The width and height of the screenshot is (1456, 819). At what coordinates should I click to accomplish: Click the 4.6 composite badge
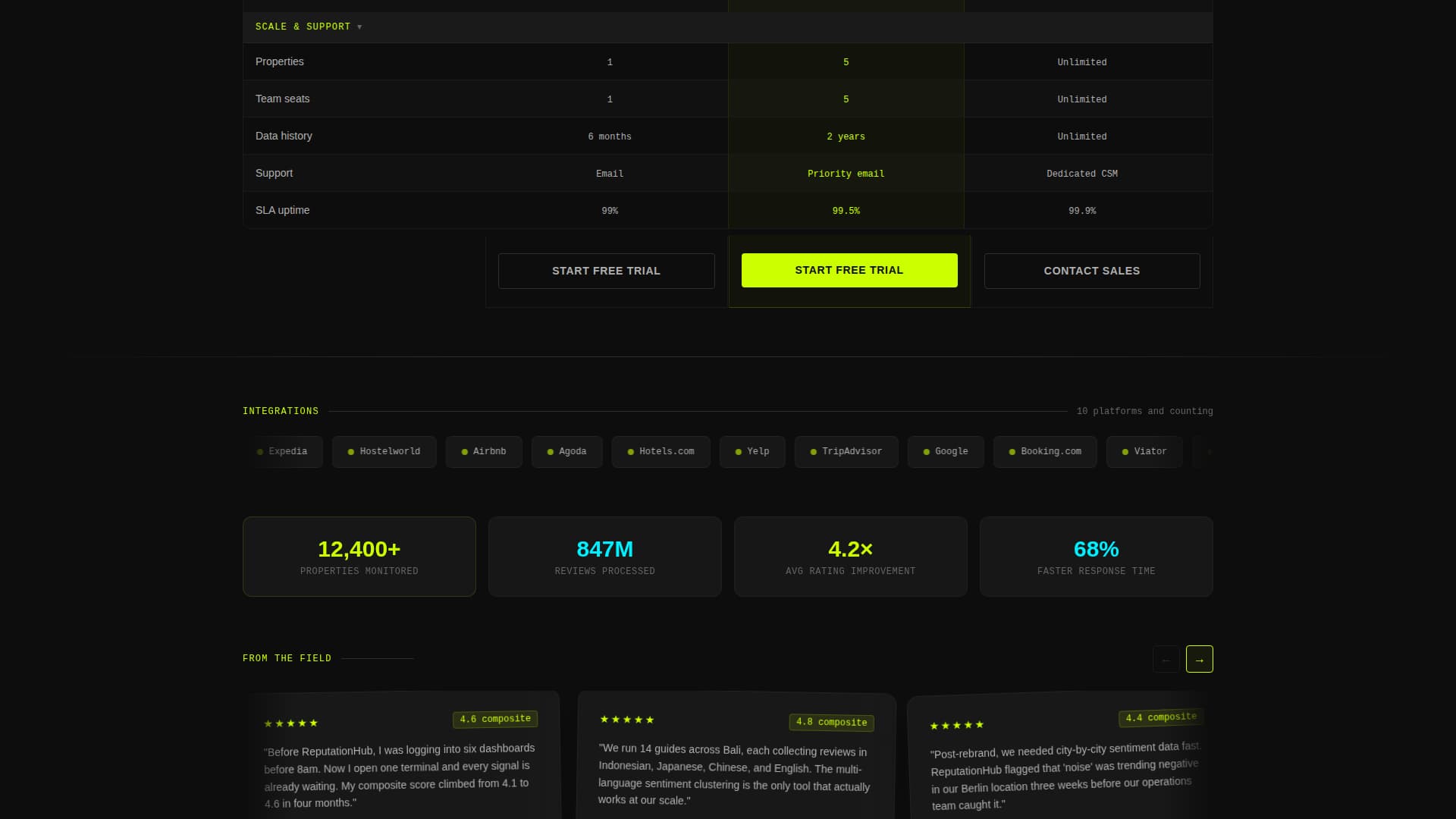(495, 719)
